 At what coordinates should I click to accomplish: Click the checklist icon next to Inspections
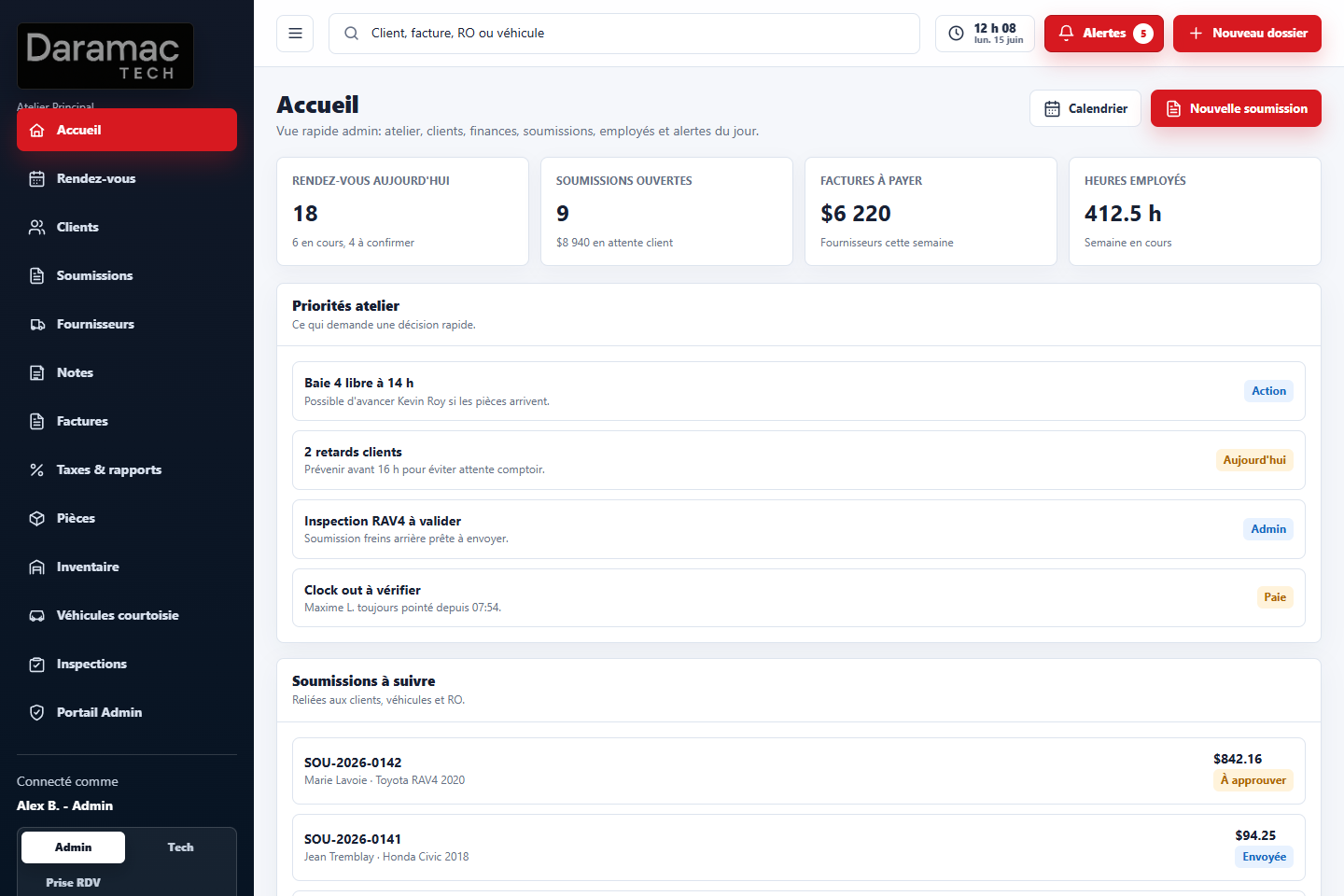tap(37, 665)
